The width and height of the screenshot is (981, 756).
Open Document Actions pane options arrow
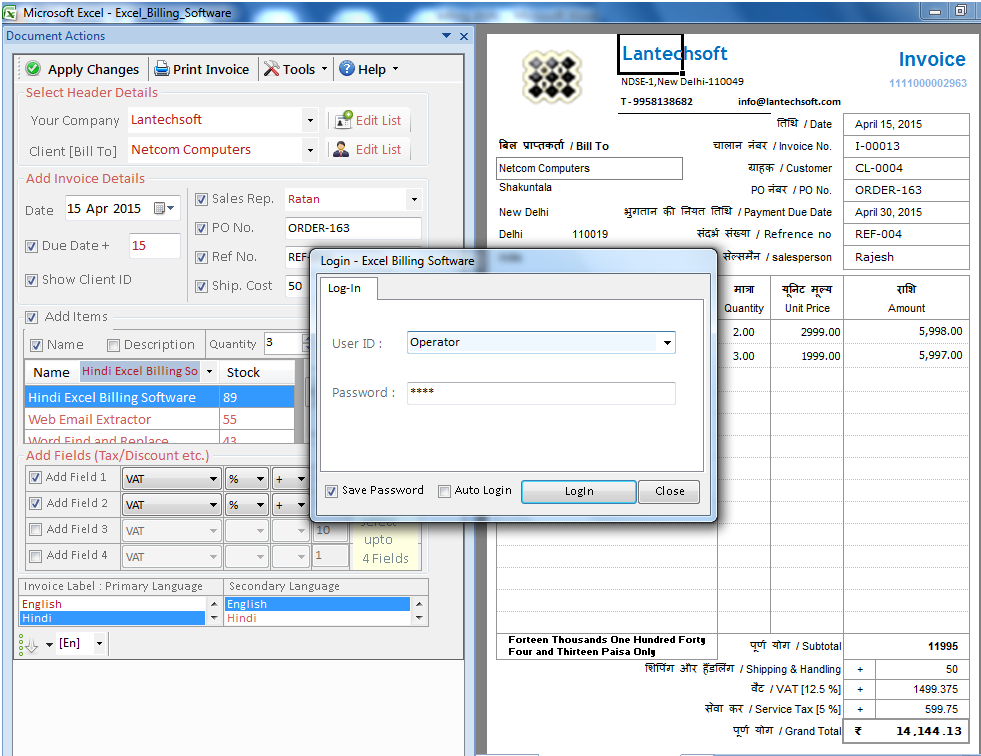tap(446, 36)
